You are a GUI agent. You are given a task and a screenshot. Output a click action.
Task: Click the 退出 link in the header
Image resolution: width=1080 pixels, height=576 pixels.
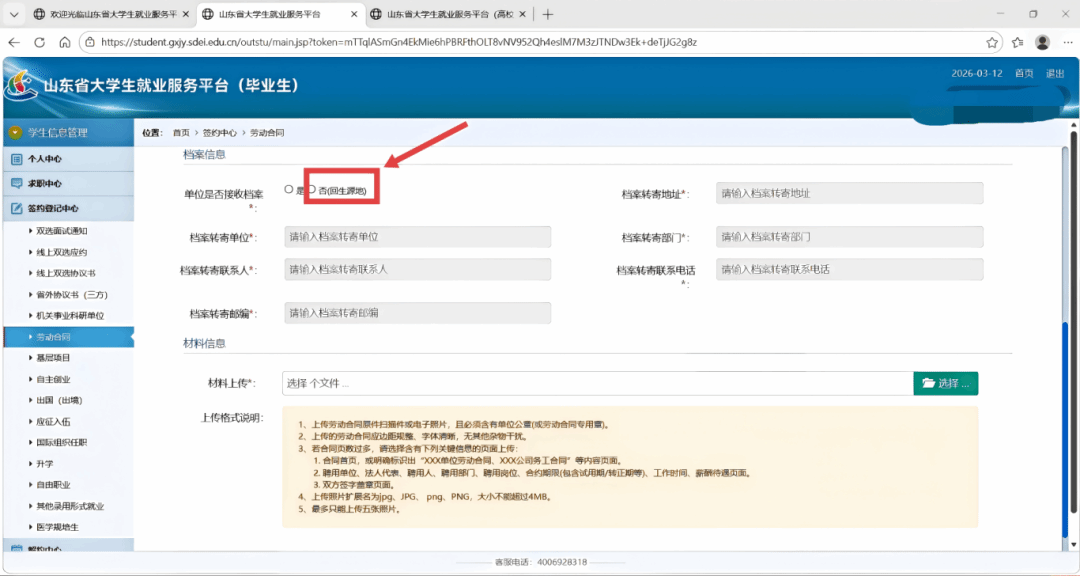[1054, 73]
